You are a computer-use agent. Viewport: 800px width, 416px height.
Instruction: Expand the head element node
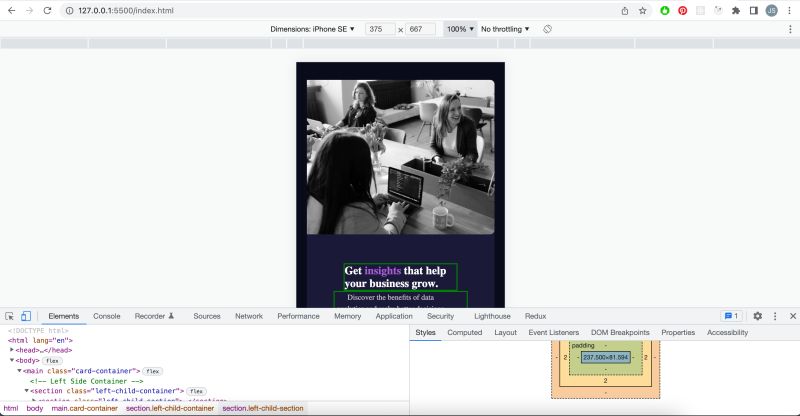coord(12,350)
